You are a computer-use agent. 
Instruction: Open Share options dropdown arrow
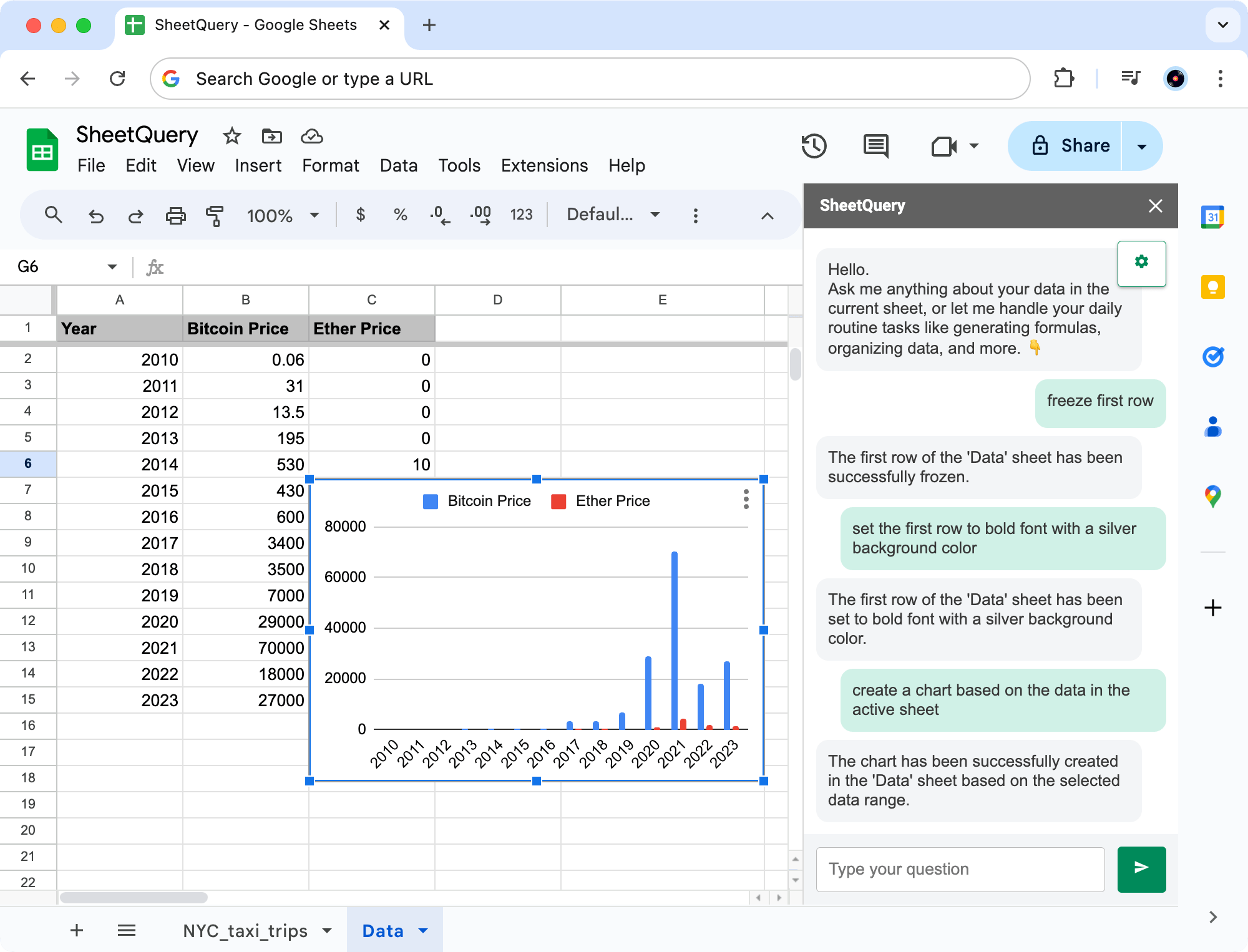coord(1142,147)
